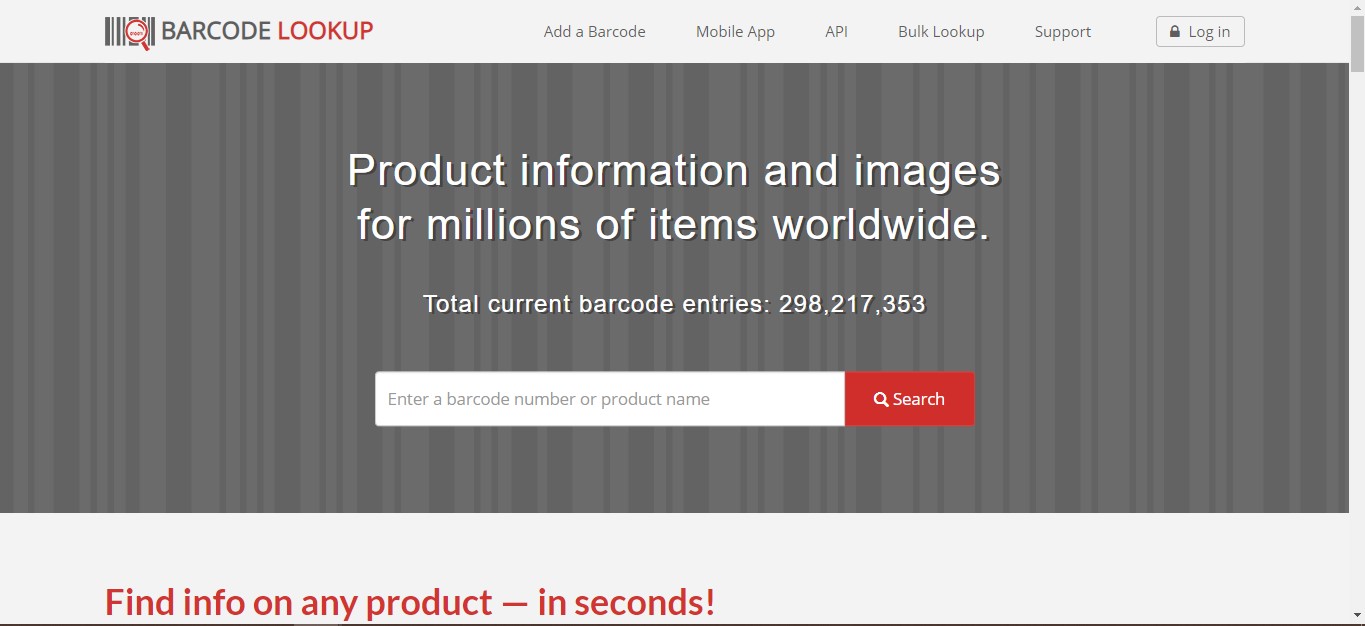The height and width of the screenshot is (626, 1365).
Task: Click the 'Find info on any product' heading
Action: [x=410, y=602]
